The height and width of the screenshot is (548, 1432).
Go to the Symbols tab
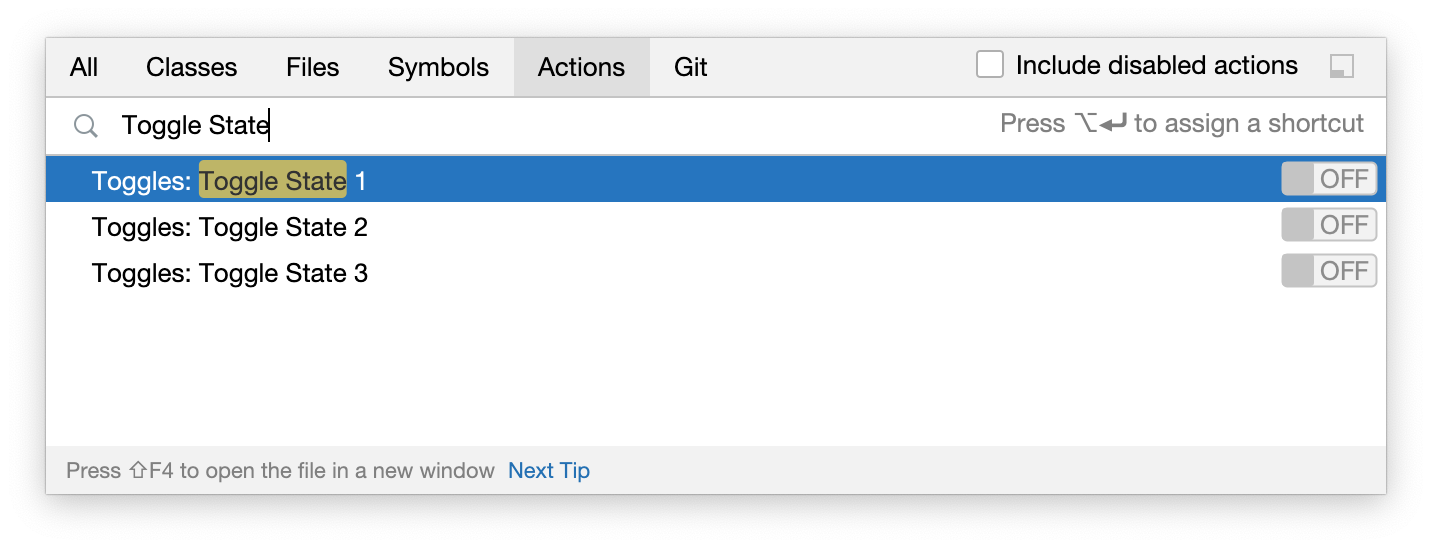(x=439, y=67)
